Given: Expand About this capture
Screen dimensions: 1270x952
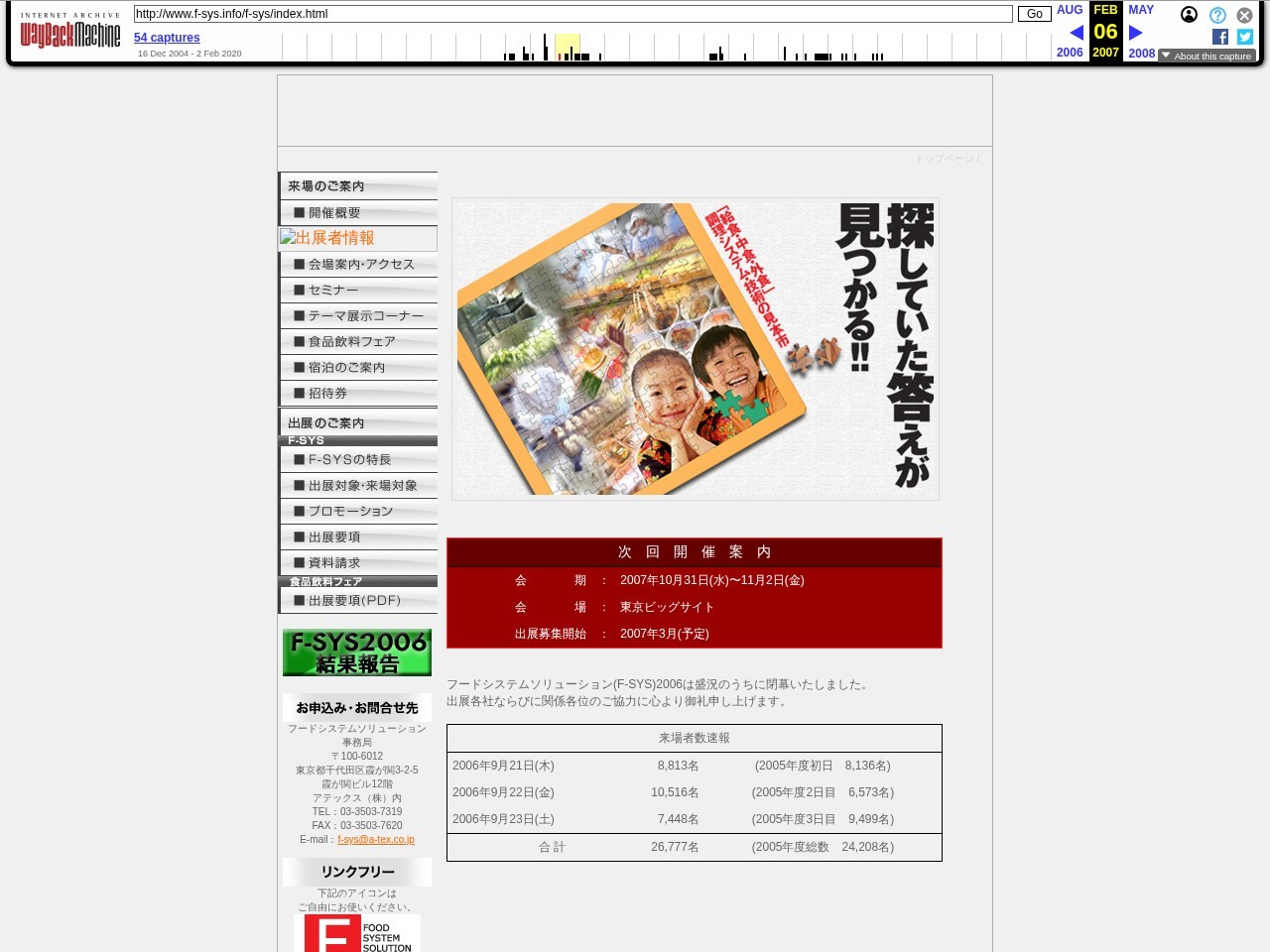Looking at the screenshot, I should 1206,56.
